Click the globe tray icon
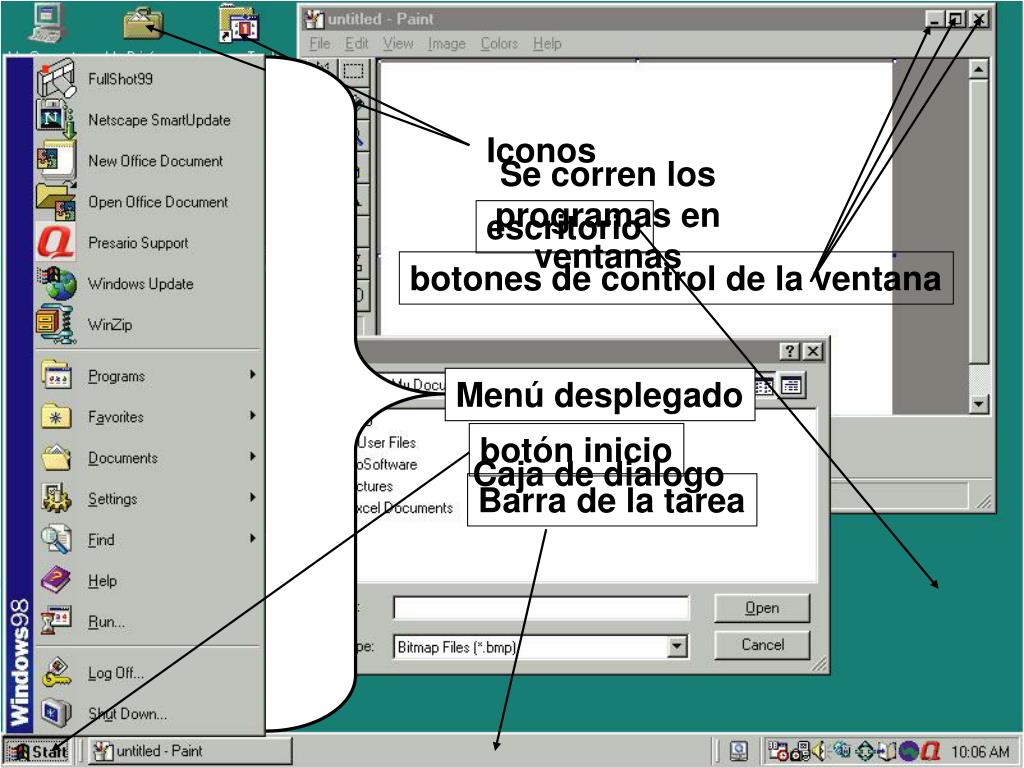Viewport: 1024px width, 768px height. pos(908,752)
